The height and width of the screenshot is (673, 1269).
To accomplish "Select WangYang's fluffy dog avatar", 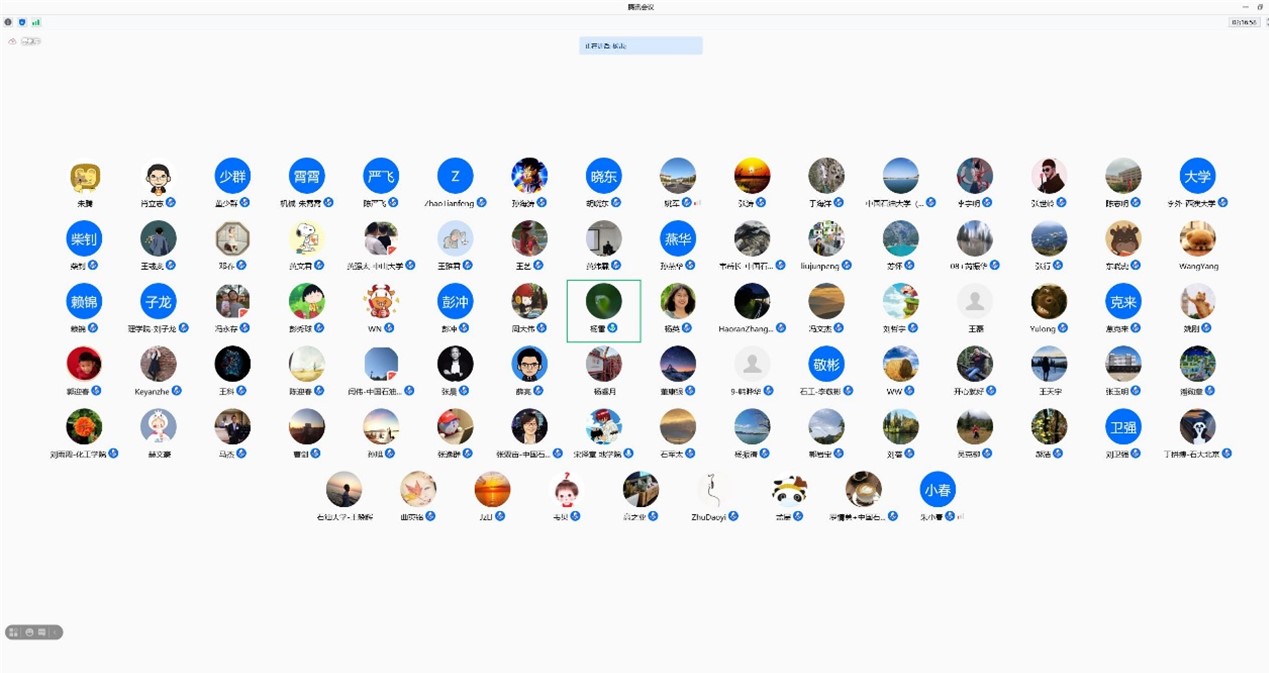I will click(1197, 239).
